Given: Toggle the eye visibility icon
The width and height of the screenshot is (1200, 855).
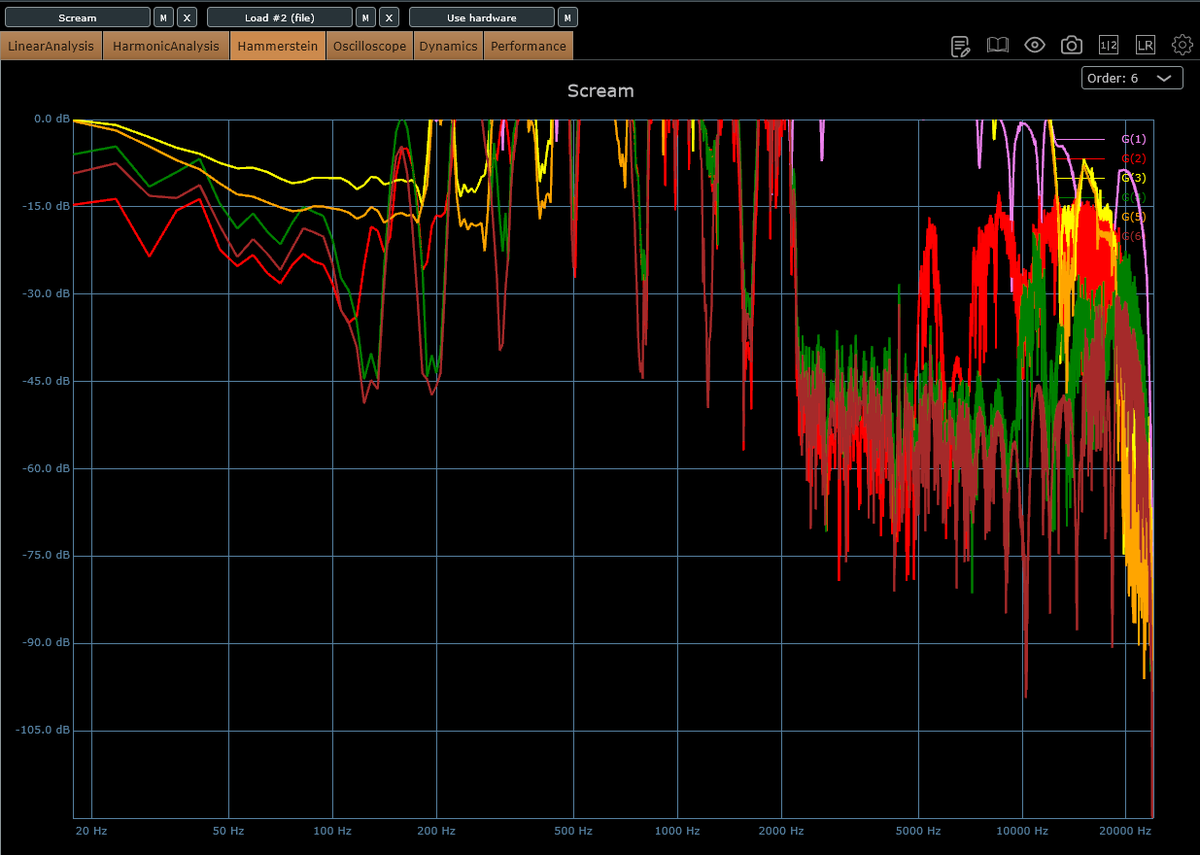Looking at the screenshot, I should point(1035,45).
